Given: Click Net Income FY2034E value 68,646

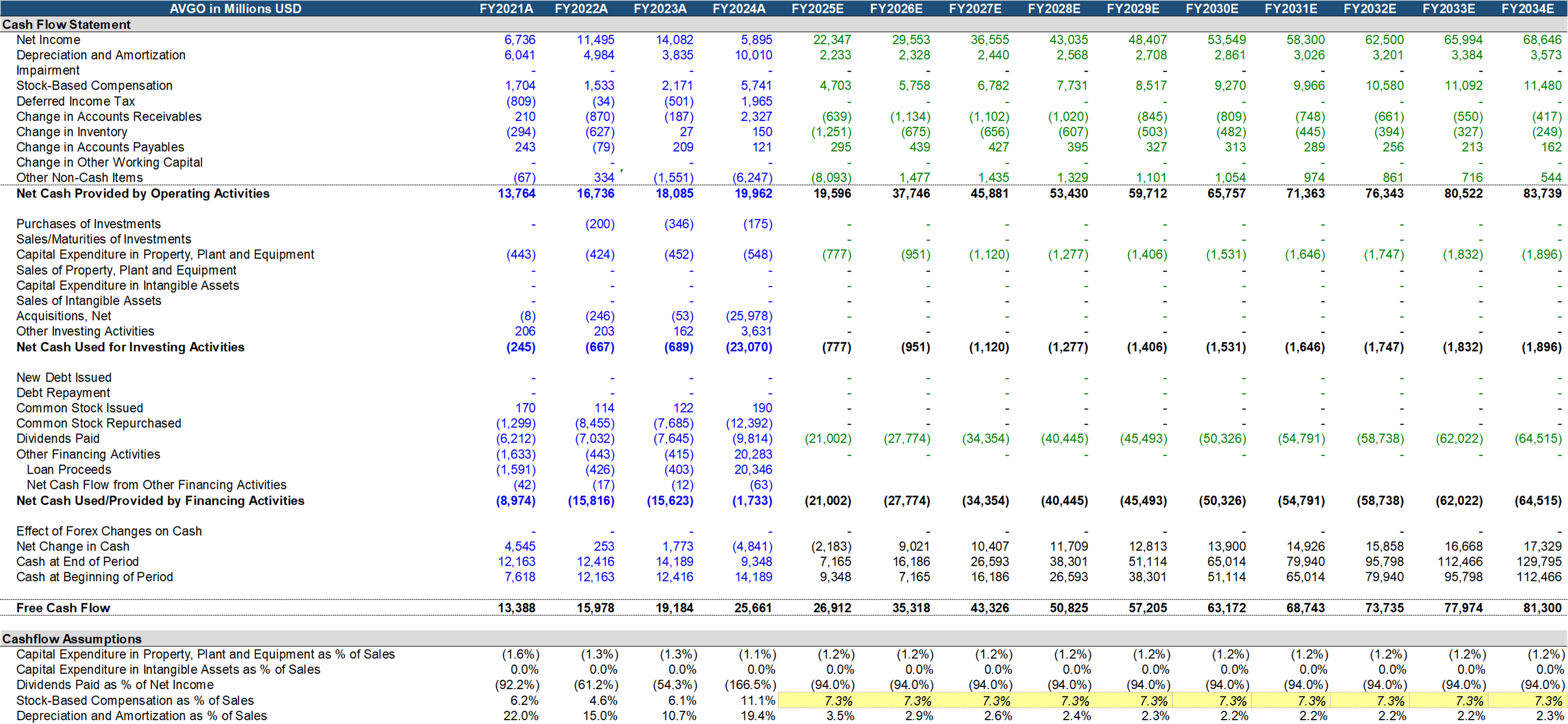Looking at the screenshot, I should pyautogui.click(x=1542, y=39).
